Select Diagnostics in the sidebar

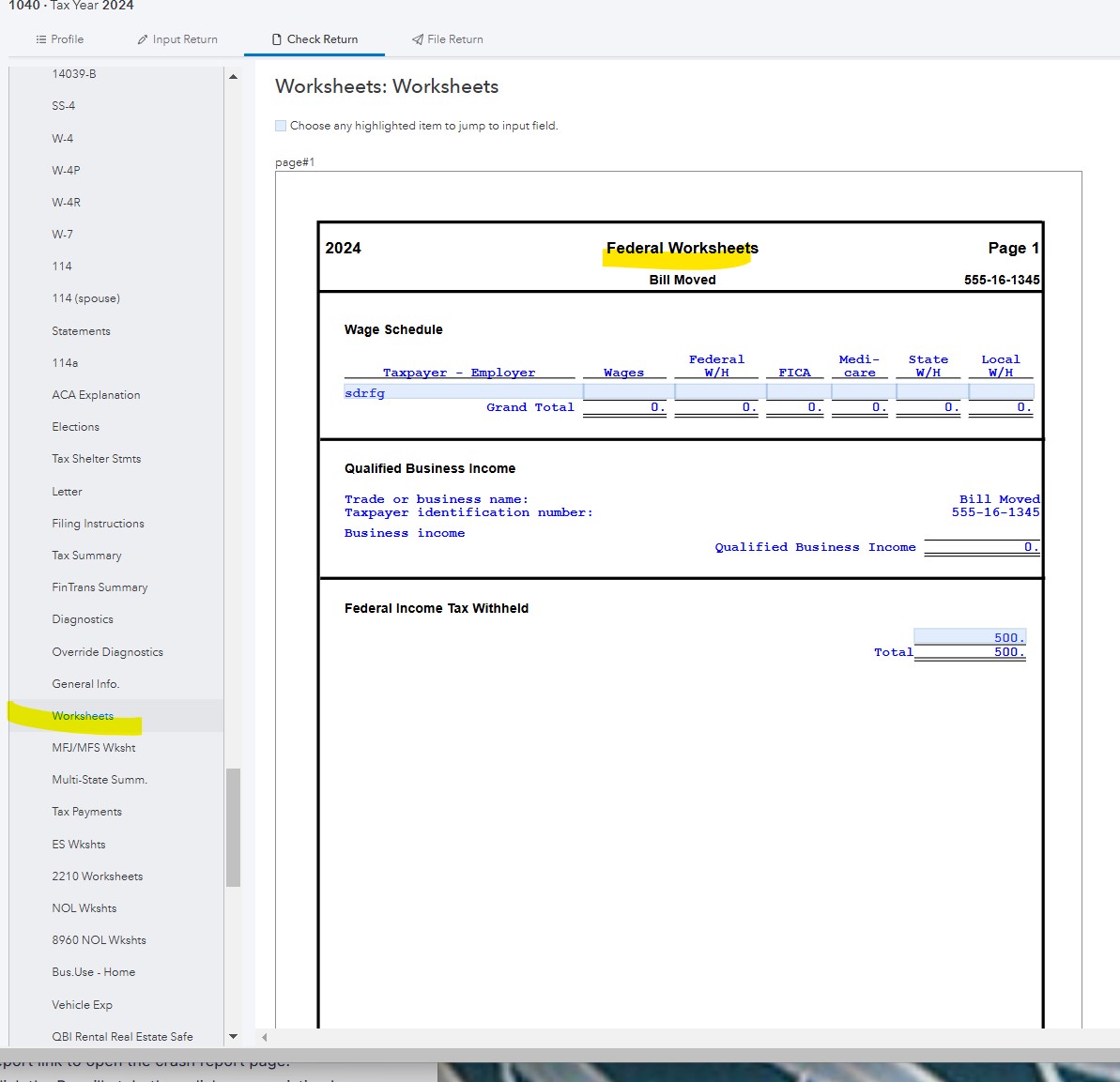[82, 618]
